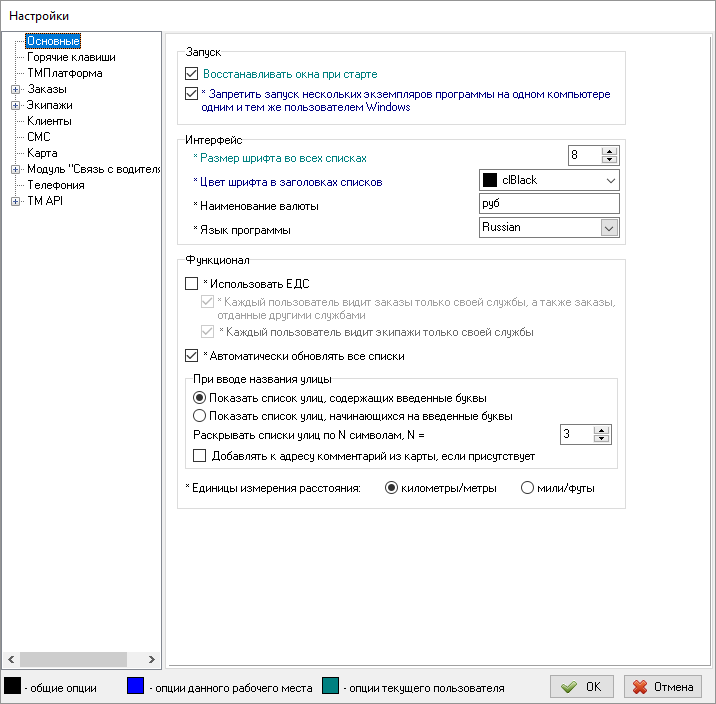
Task: Click the OK button with green checkmark
Action: click(581, 687)
